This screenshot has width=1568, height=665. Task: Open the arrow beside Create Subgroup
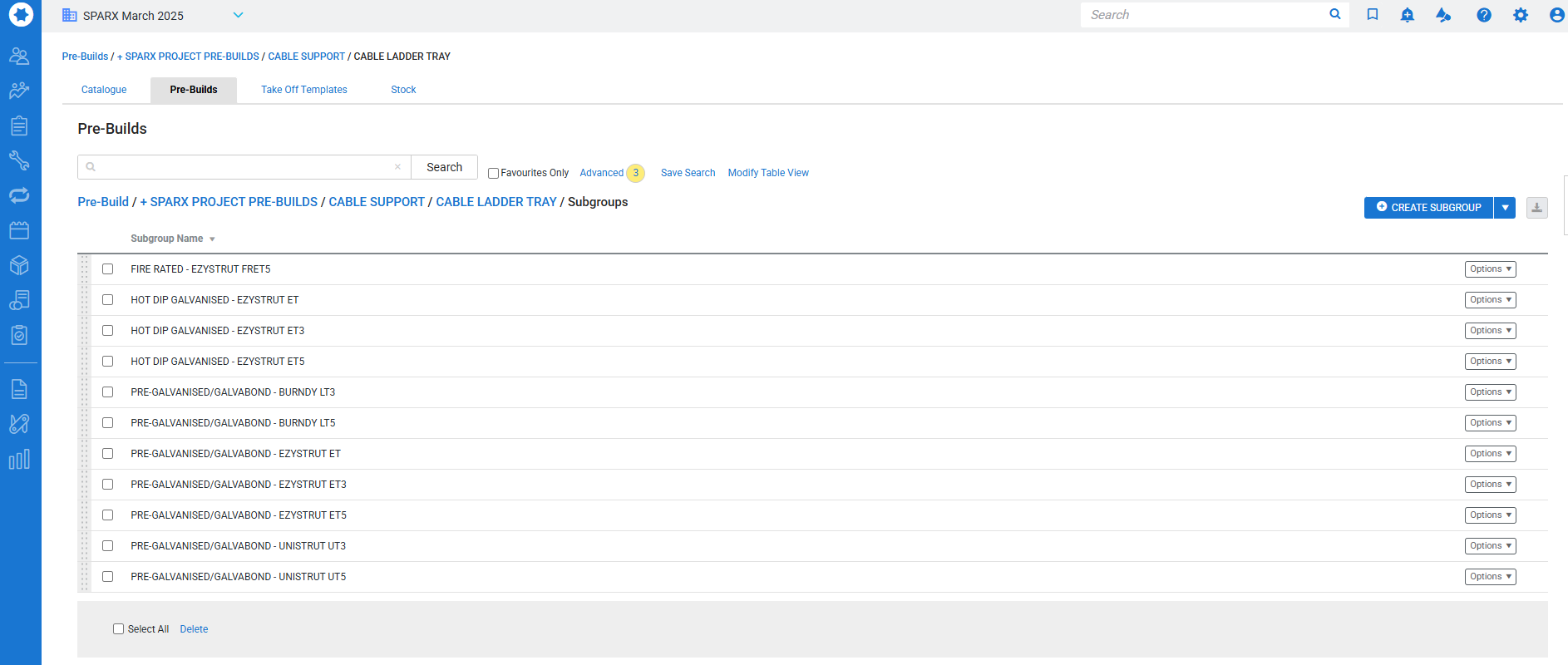click(x=1505, y=208)
